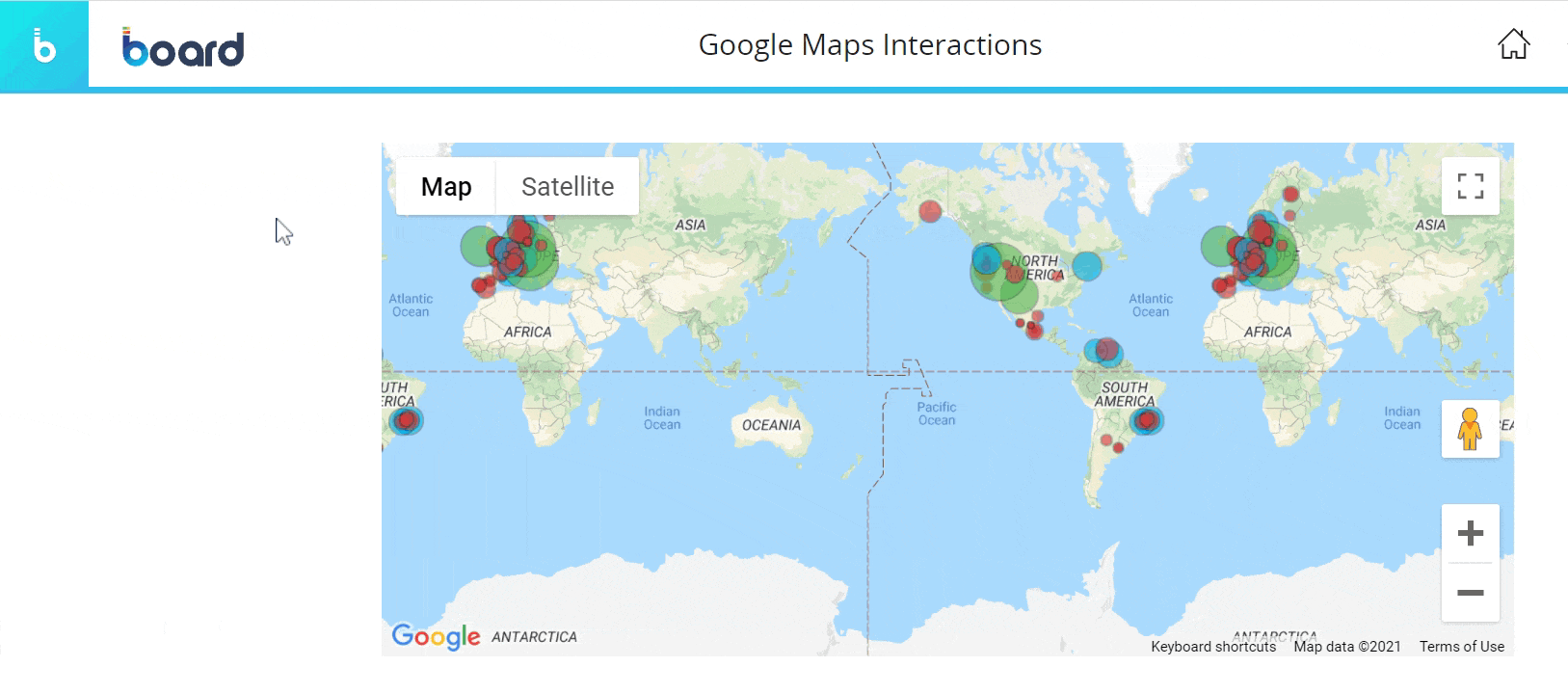Click the Street View Pegman icon
Viewport: 1568px width, 693px height.
[x=1470, y=429]
